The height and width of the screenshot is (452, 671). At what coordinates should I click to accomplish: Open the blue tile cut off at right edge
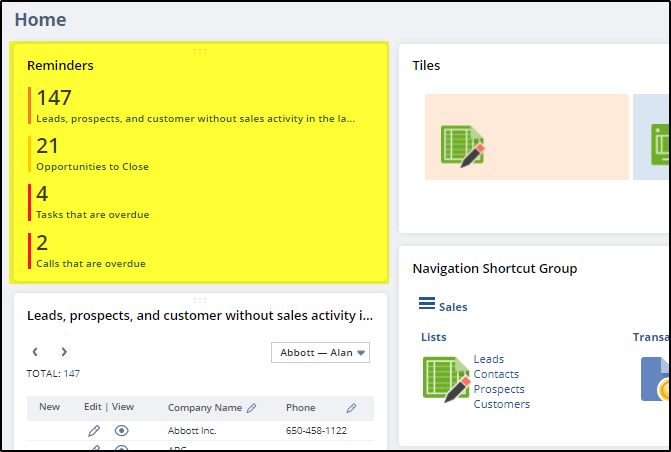click(x=651, y=137)
